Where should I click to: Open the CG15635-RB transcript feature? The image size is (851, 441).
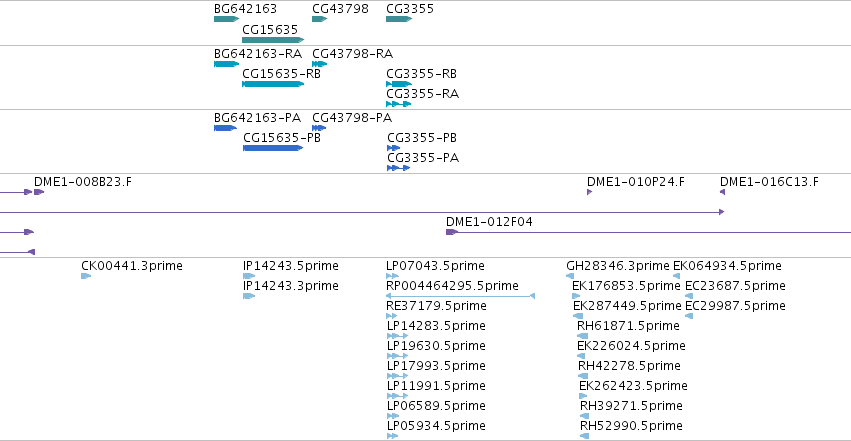pos(273,84)
